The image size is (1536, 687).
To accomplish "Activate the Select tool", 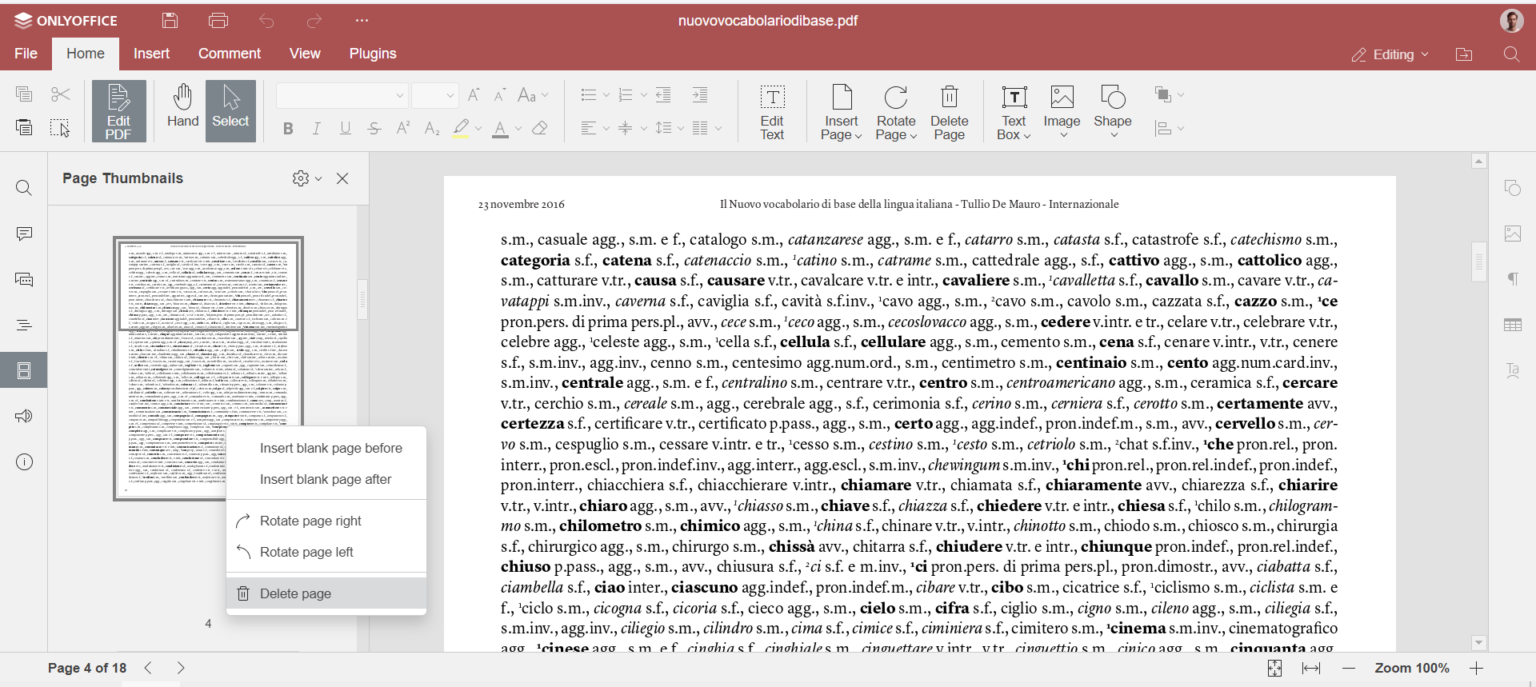I will (x=230, y=110).
